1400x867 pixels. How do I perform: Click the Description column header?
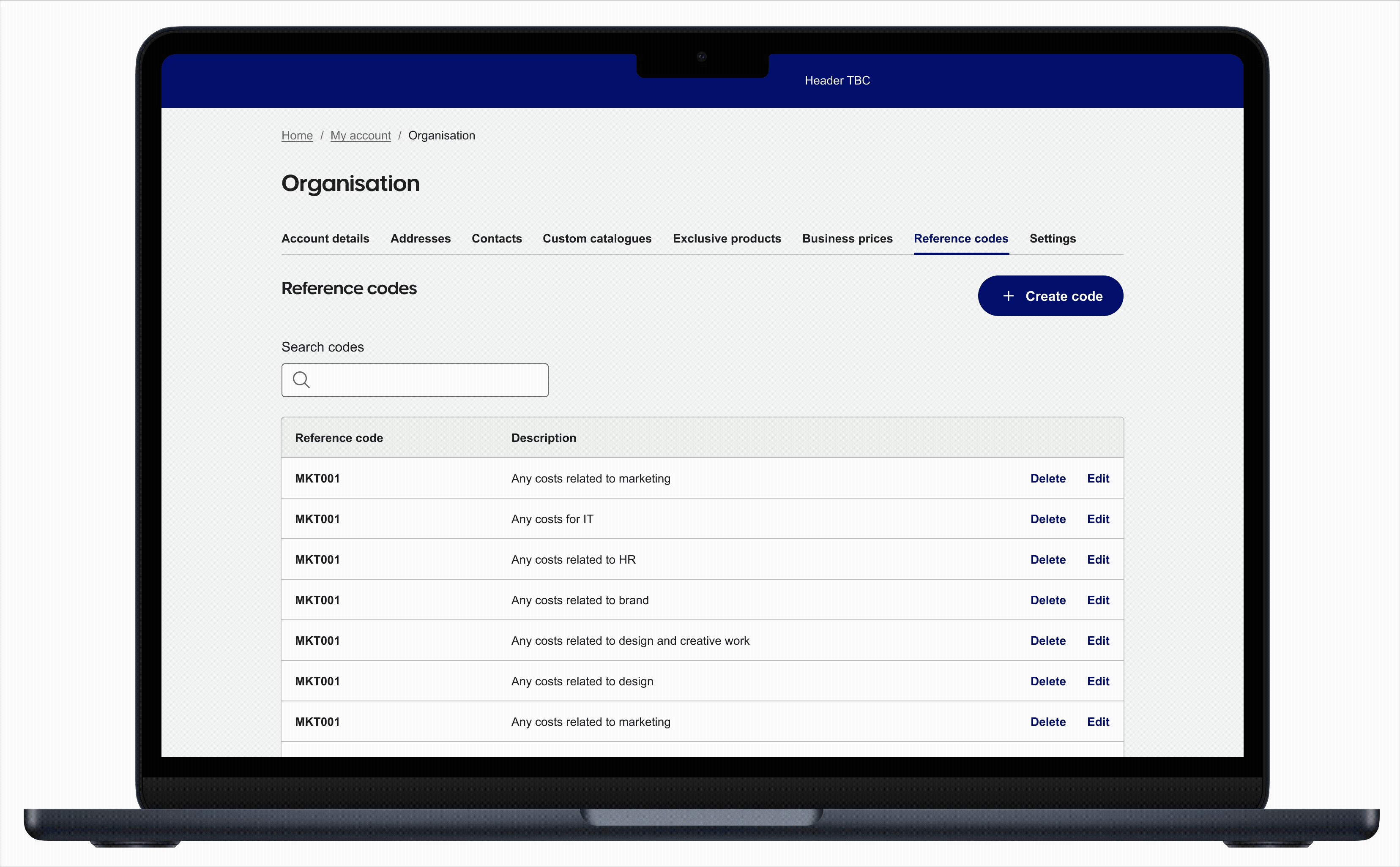(x=544, y=438)
